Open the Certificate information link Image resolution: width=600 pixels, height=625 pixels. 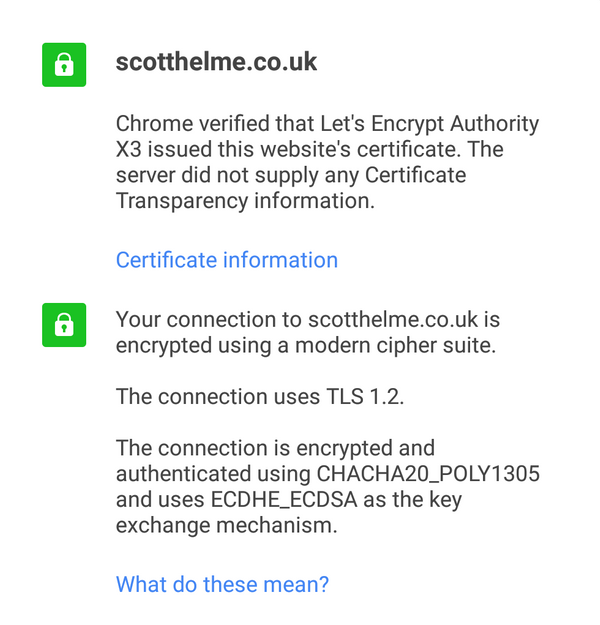227,260
